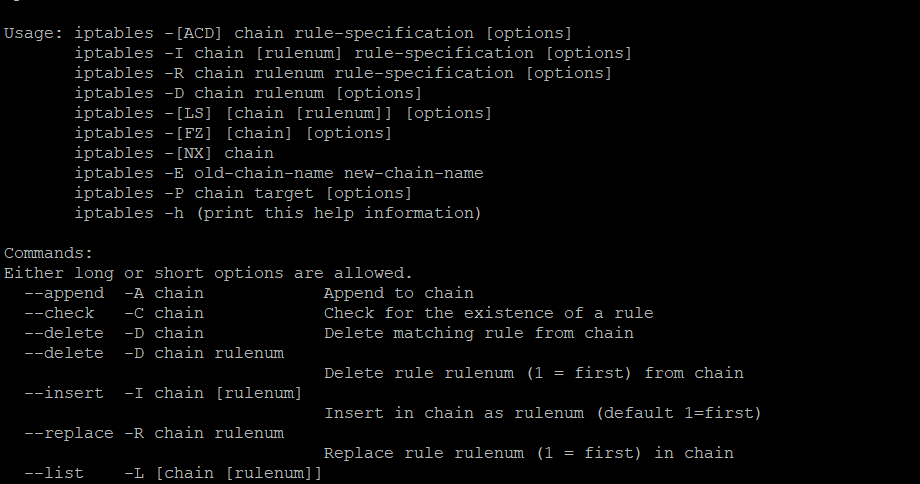
Task: Click the '--check' option text
Action: (x=59, y=314)
